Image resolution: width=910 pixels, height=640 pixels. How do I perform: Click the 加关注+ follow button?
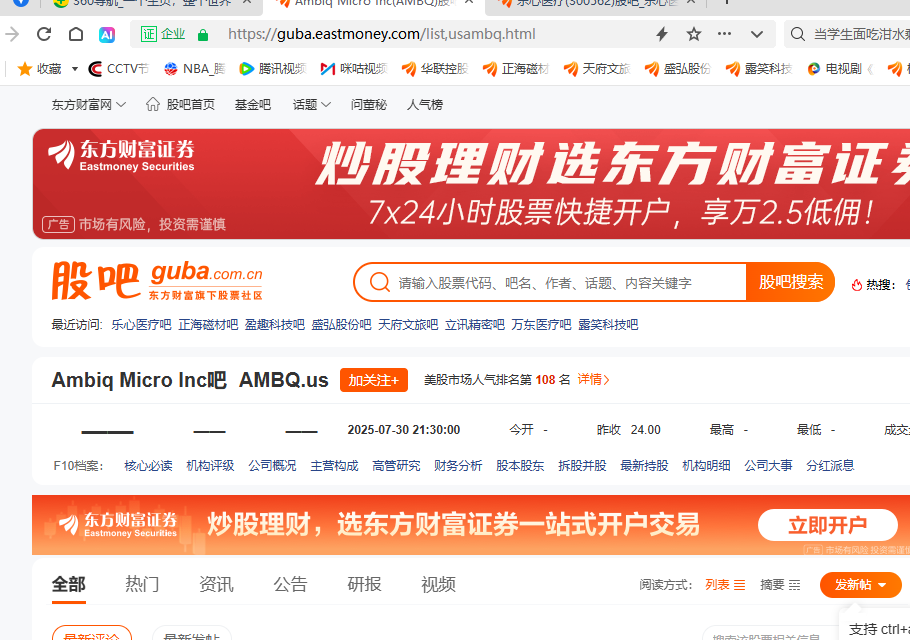click(374, 380)
